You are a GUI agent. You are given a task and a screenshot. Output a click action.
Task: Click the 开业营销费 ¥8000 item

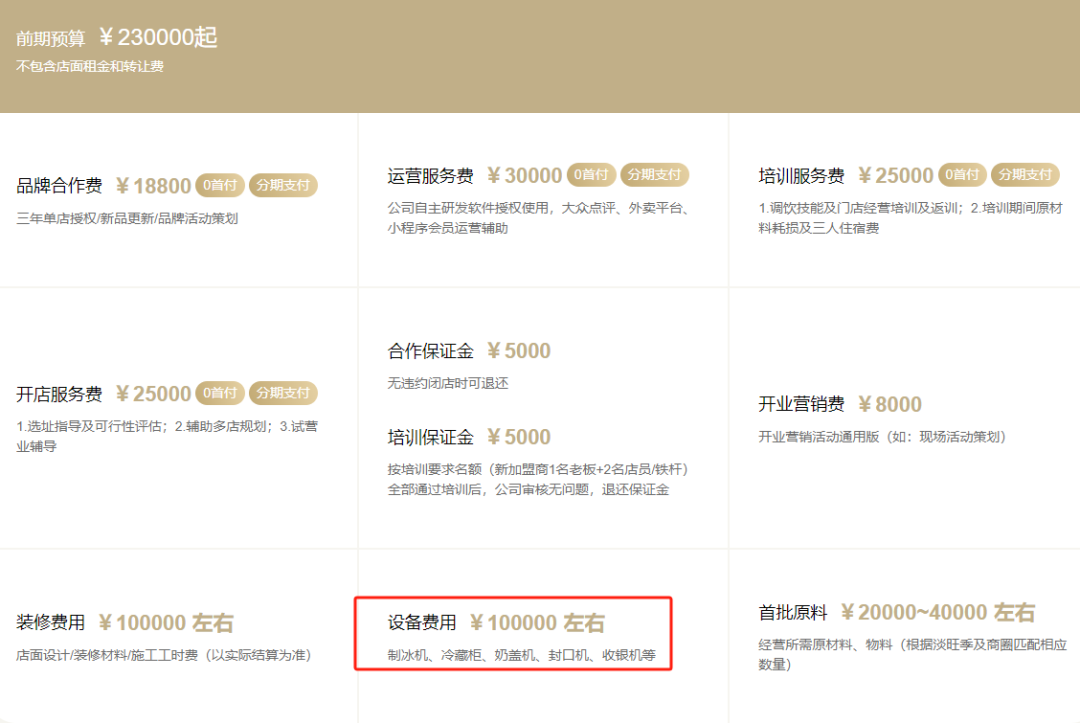(x=839, y=404)
